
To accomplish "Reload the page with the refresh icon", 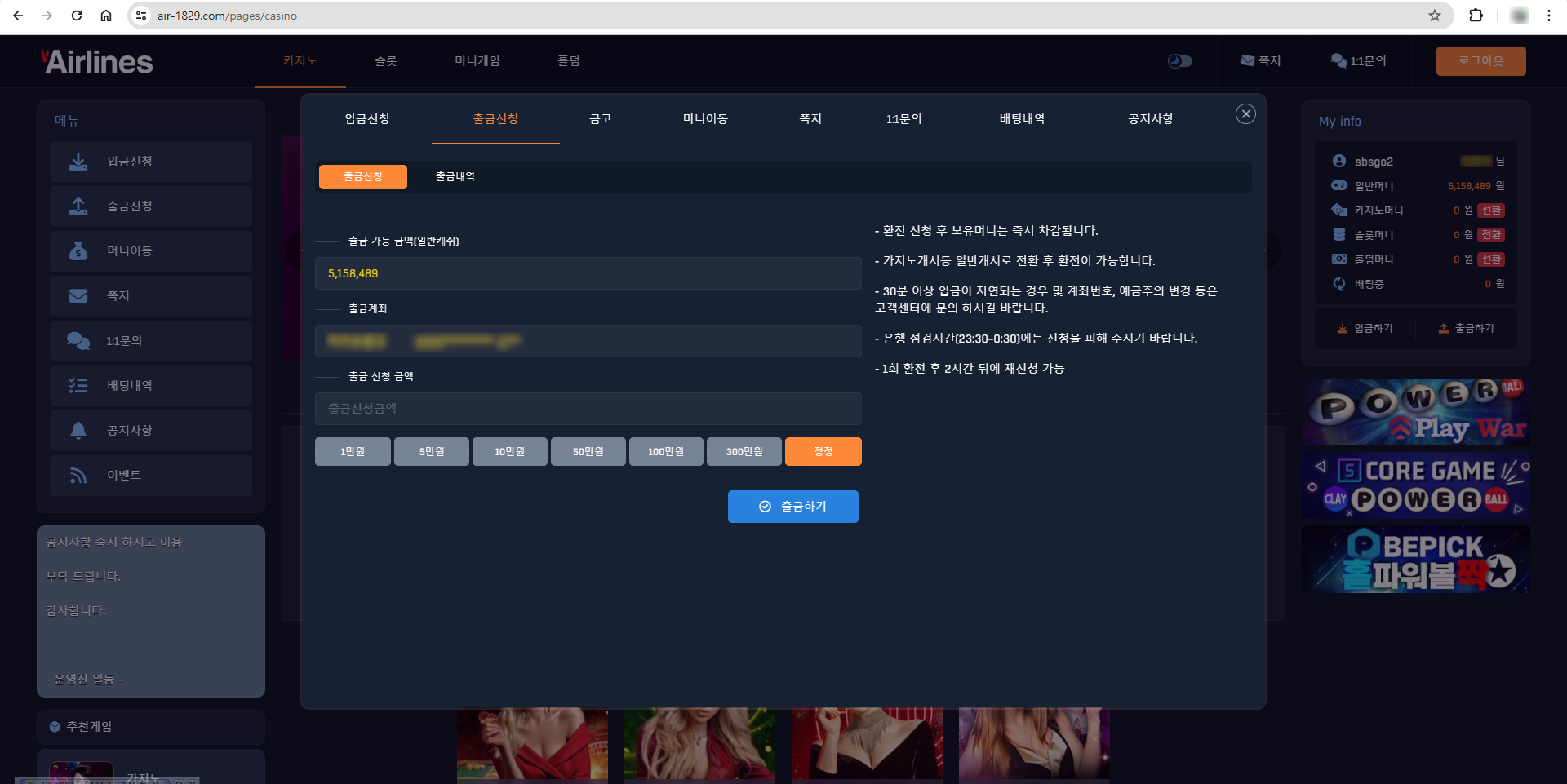I will [x=77, y=16].
